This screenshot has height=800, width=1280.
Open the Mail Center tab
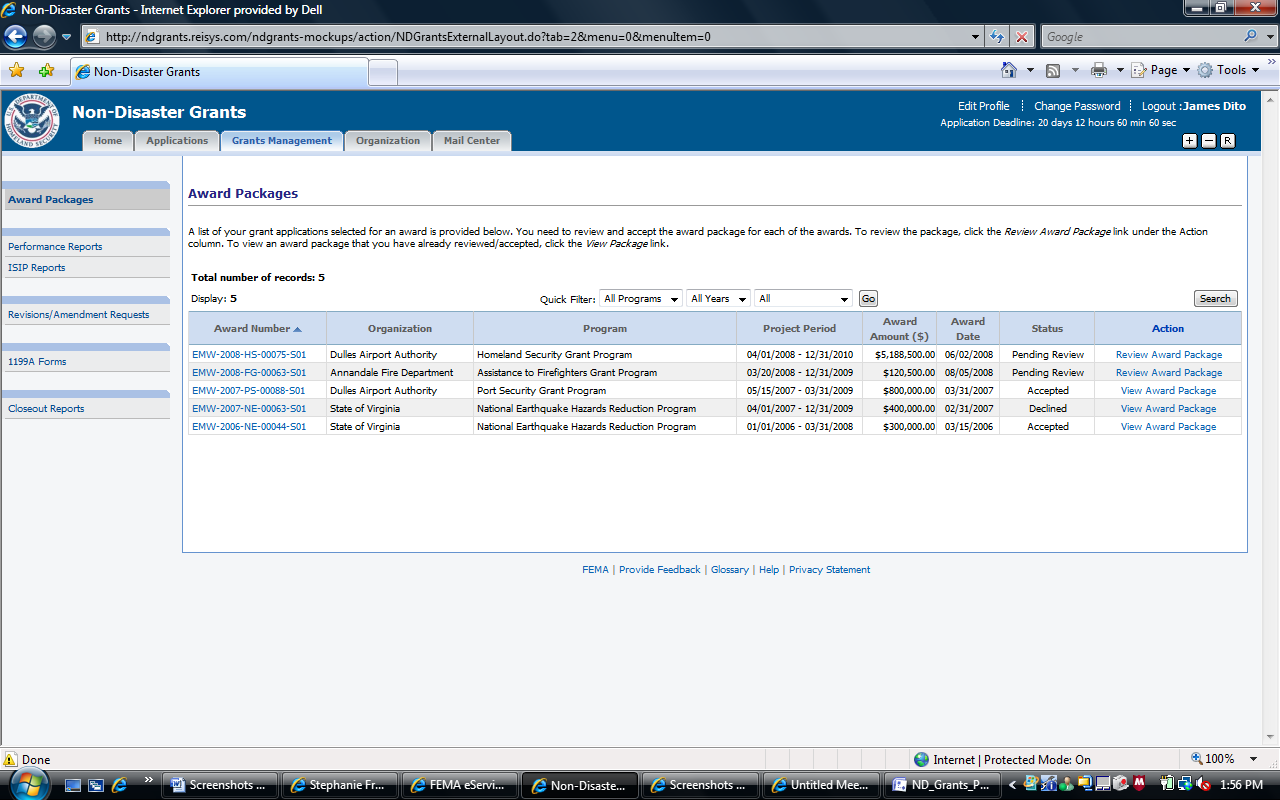tap(471, 141)
